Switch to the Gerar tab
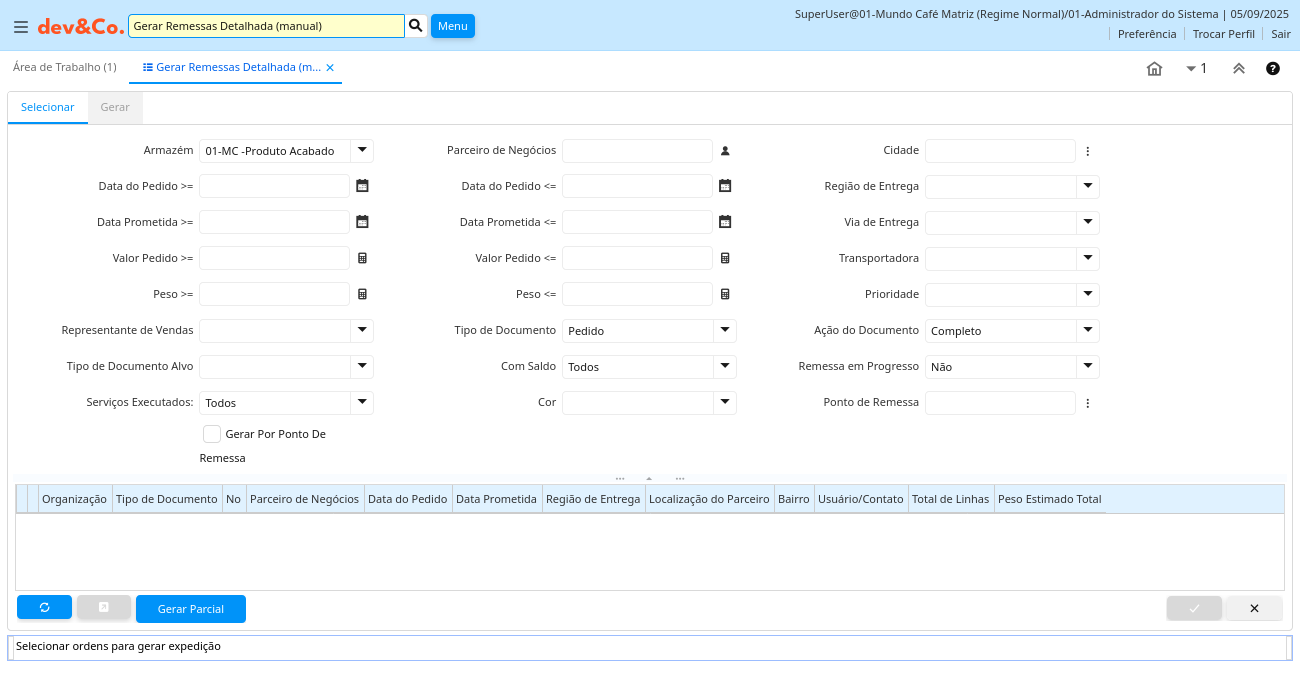1300x674 pixels. pyautogui.click(x=115, y=107)
